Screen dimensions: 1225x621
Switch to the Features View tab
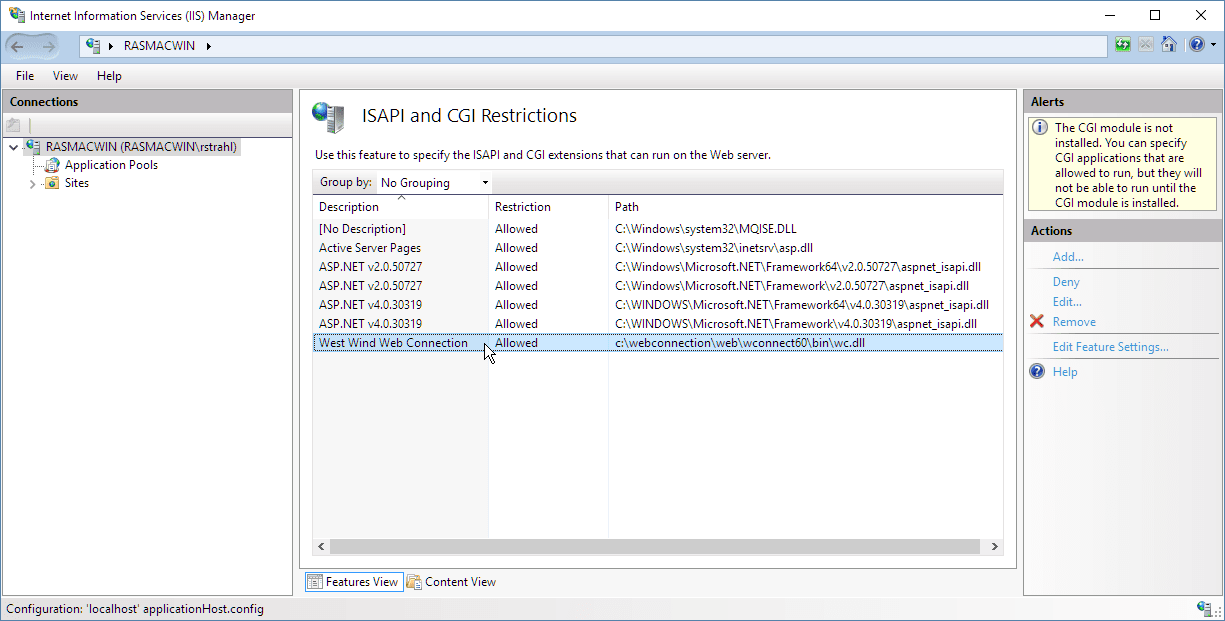pyautogui.click(x=352, y=582)
